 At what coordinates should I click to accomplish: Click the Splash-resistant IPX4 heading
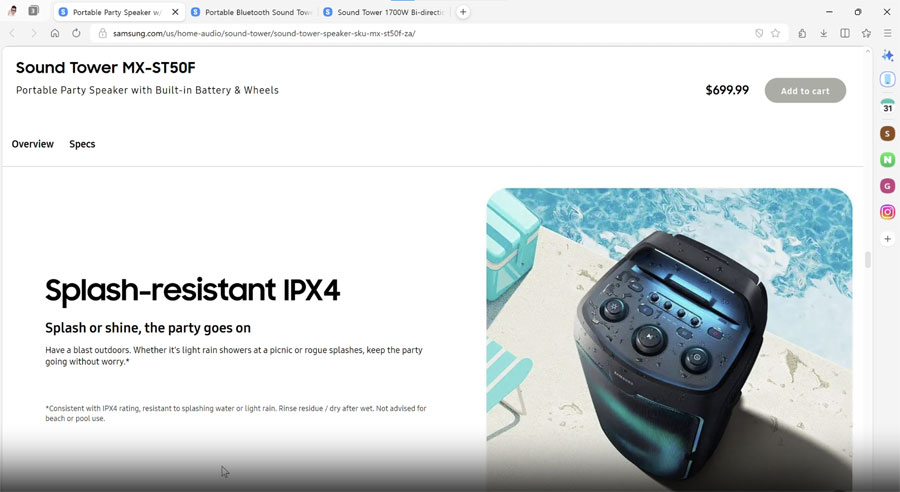pos(193,290)
